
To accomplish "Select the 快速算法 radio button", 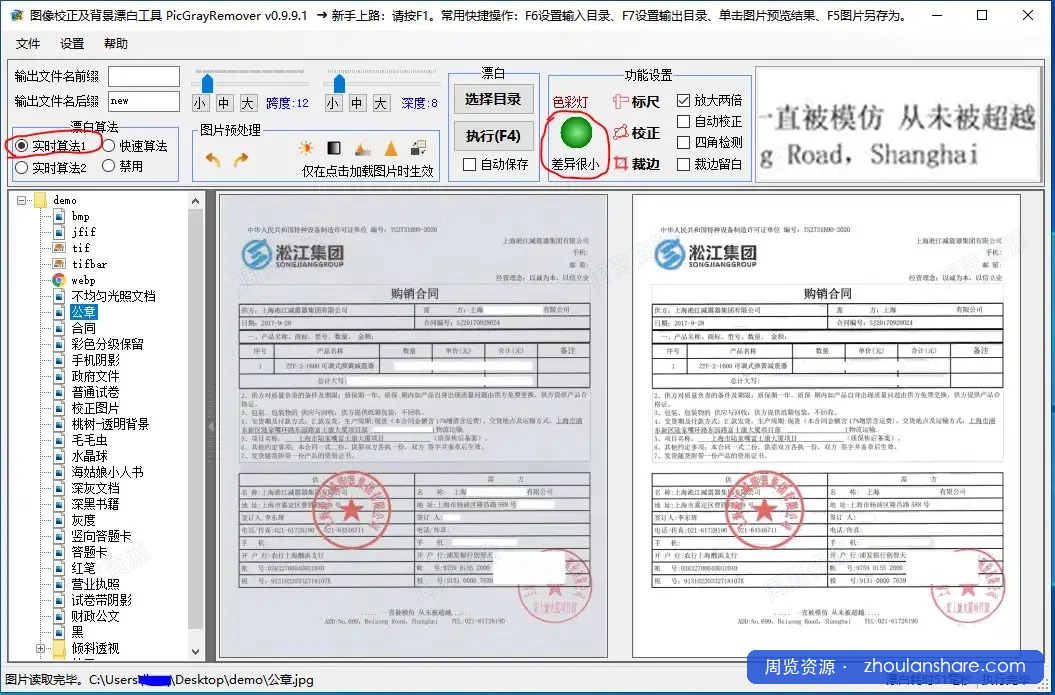I will coord(109,146).
